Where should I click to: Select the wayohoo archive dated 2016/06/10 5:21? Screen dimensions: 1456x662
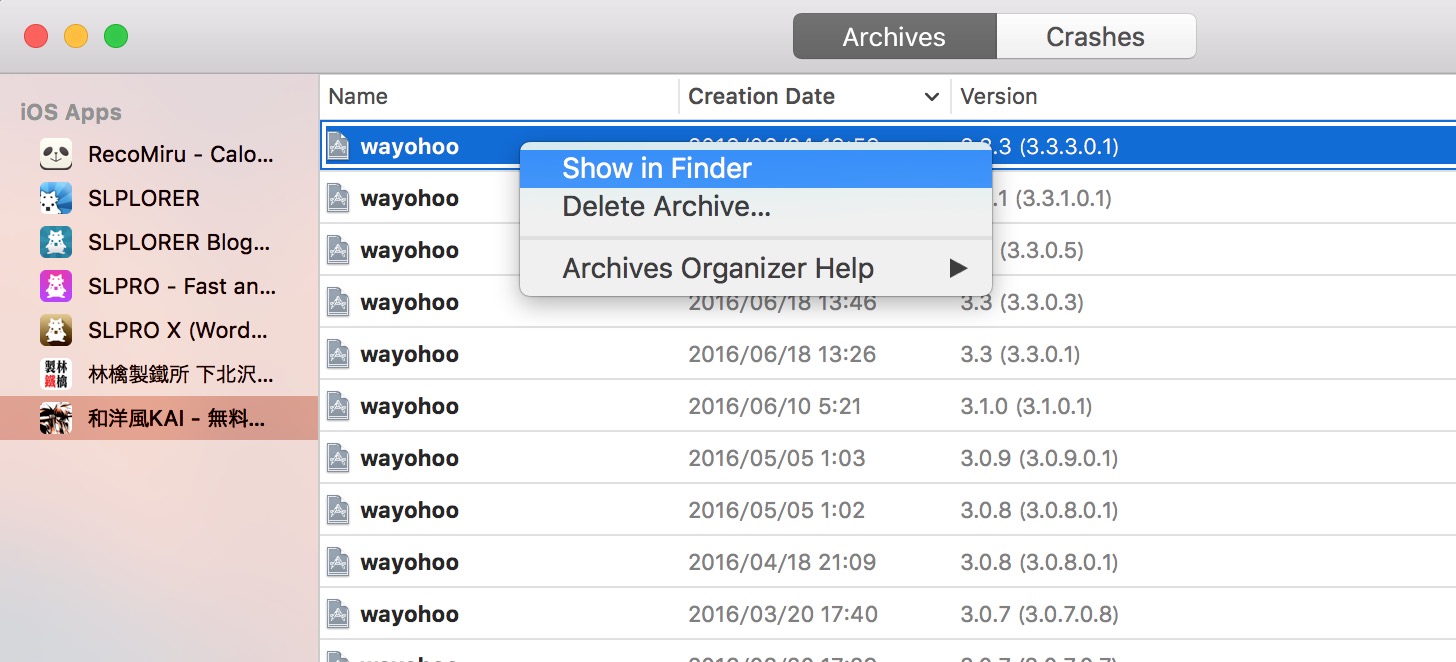tap(888, 406)
